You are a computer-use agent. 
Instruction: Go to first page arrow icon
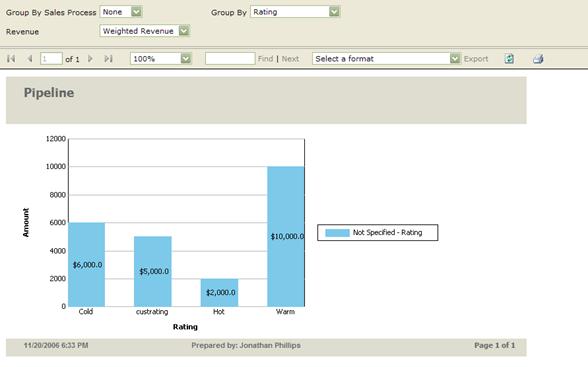11,58
